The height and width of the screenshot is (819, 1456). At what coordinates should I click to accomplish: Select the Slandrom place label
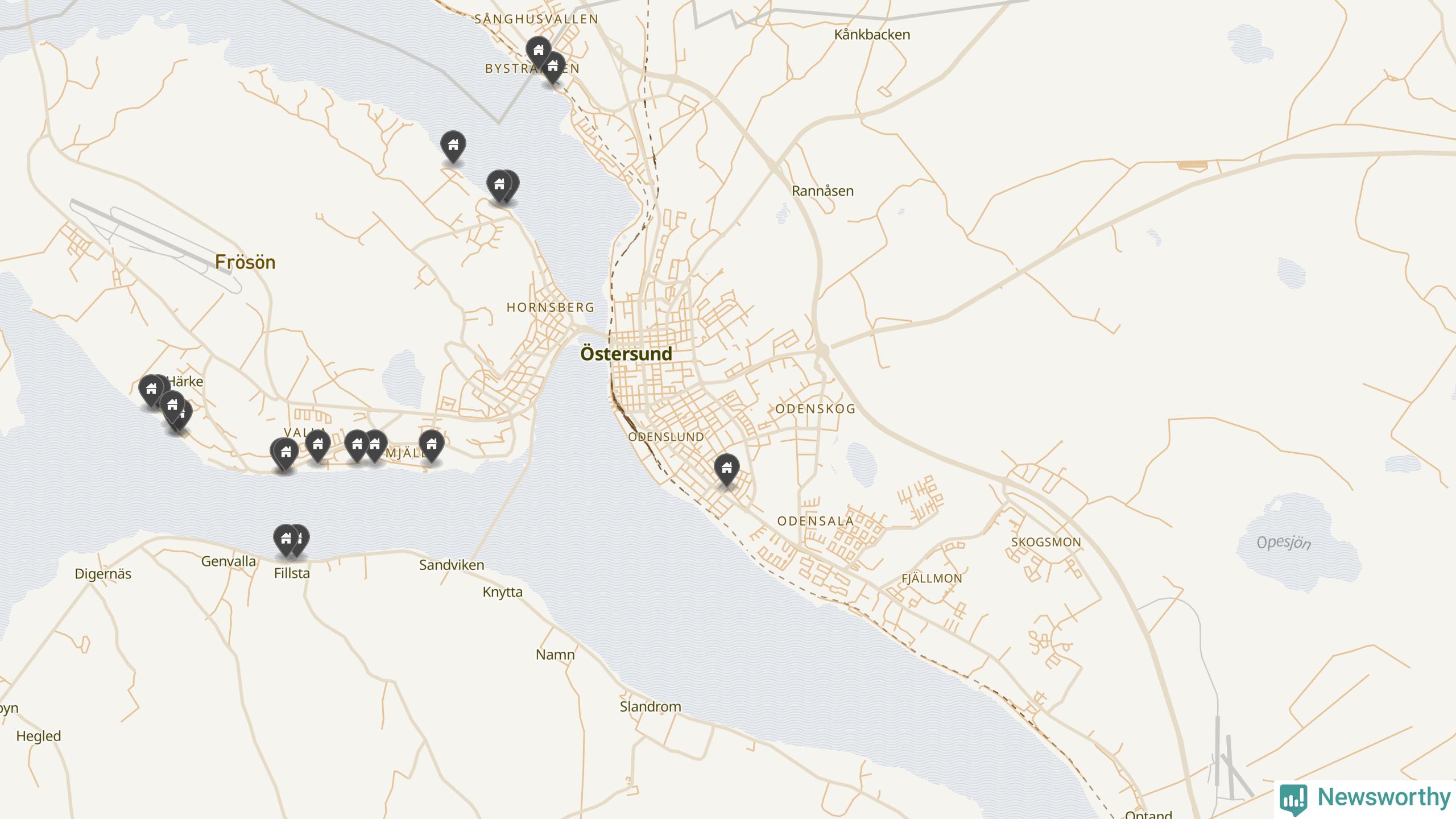click(x=650, y=707)
